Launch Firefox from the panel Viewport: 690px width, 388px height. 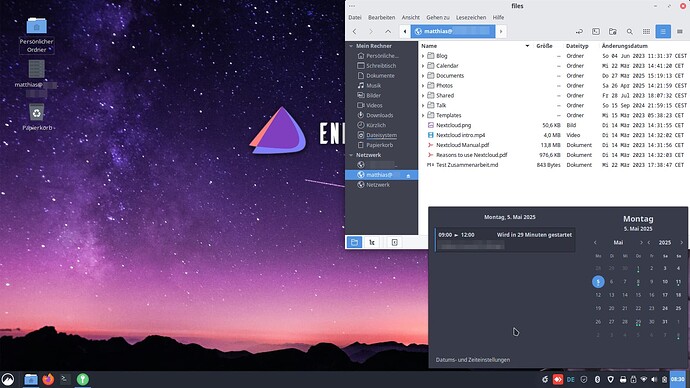coord(48,379)
